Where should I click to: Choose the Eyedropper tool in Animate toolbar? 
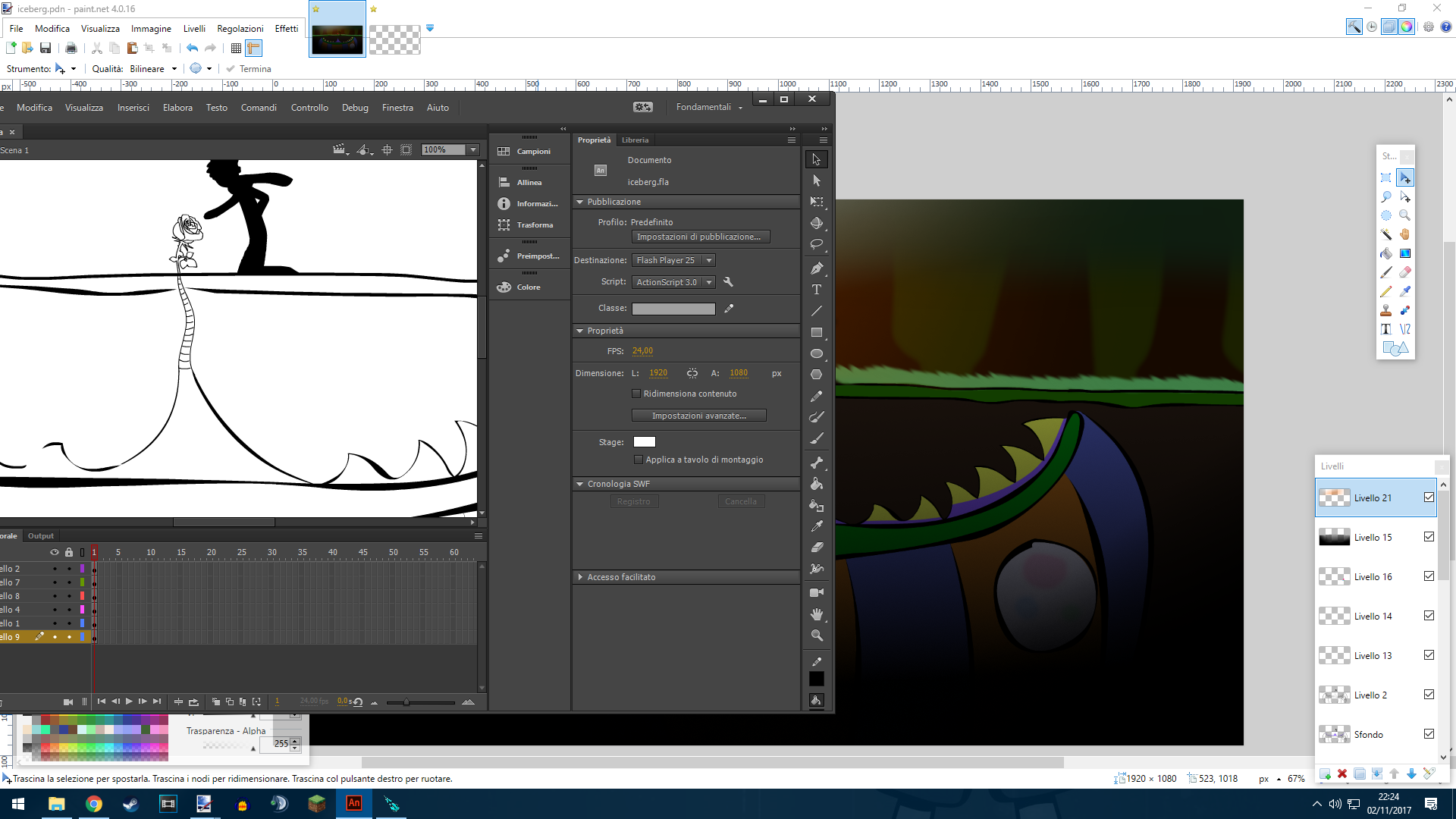coord(817,526)
